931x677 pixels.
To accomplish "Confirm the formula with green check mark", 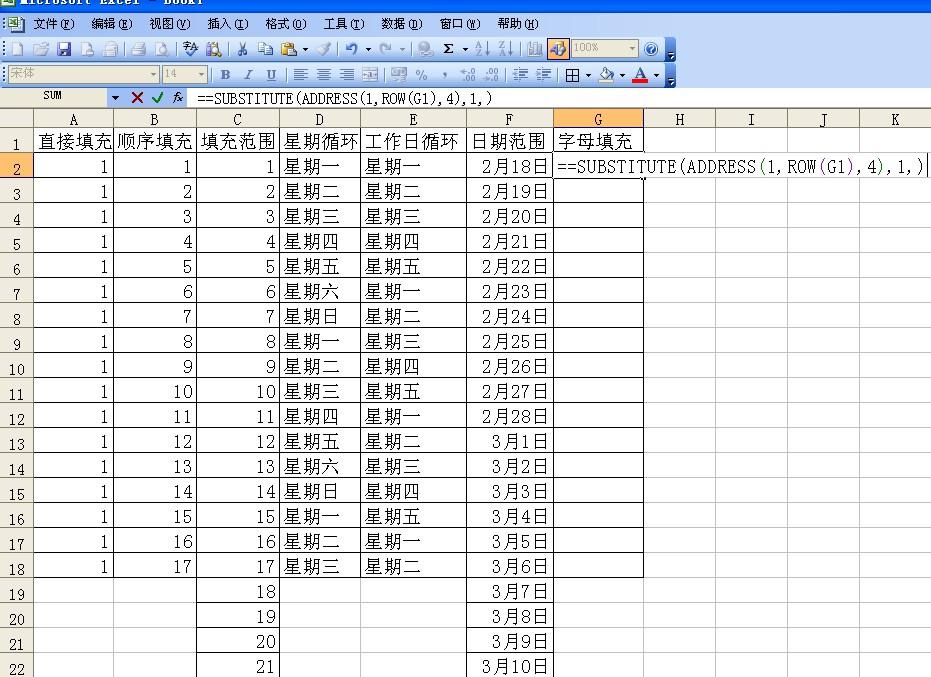I will 157,98.
